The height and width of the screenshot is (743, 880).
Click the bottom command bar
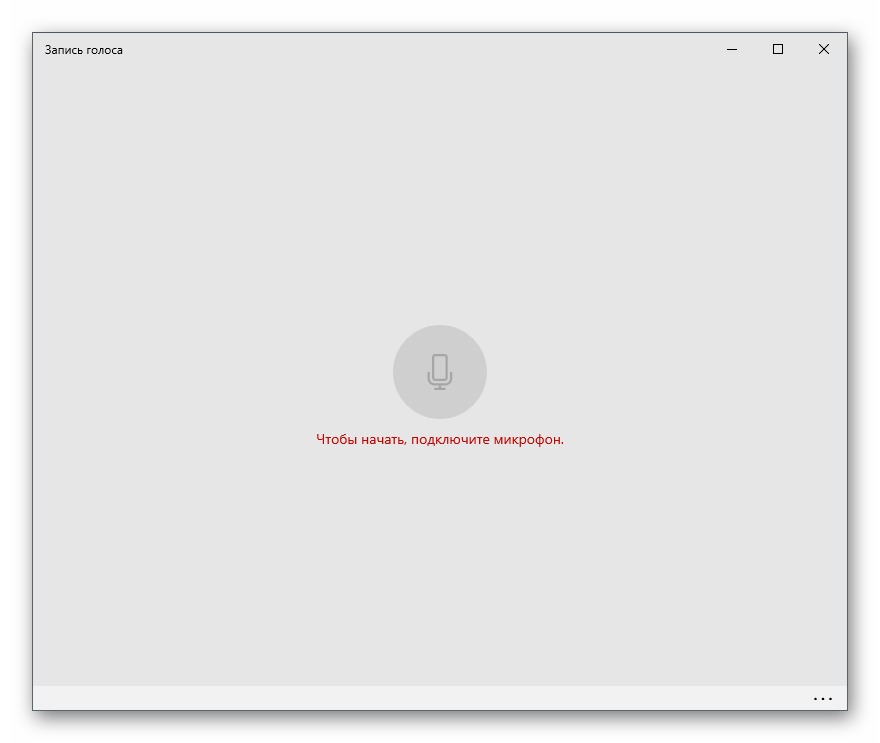pos(400,698)
